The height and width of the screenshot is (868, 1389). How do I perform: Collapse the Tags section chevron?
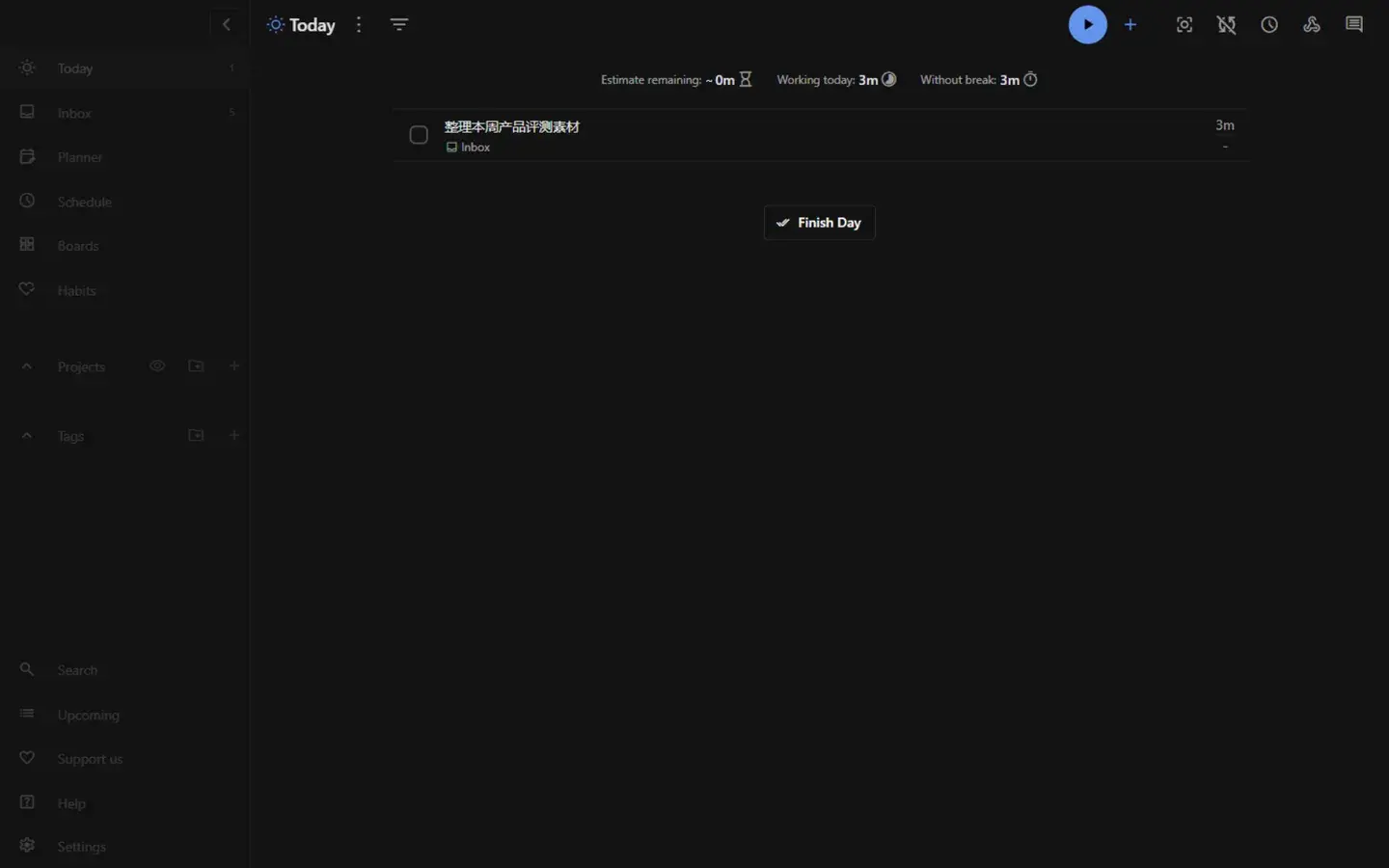27,436
